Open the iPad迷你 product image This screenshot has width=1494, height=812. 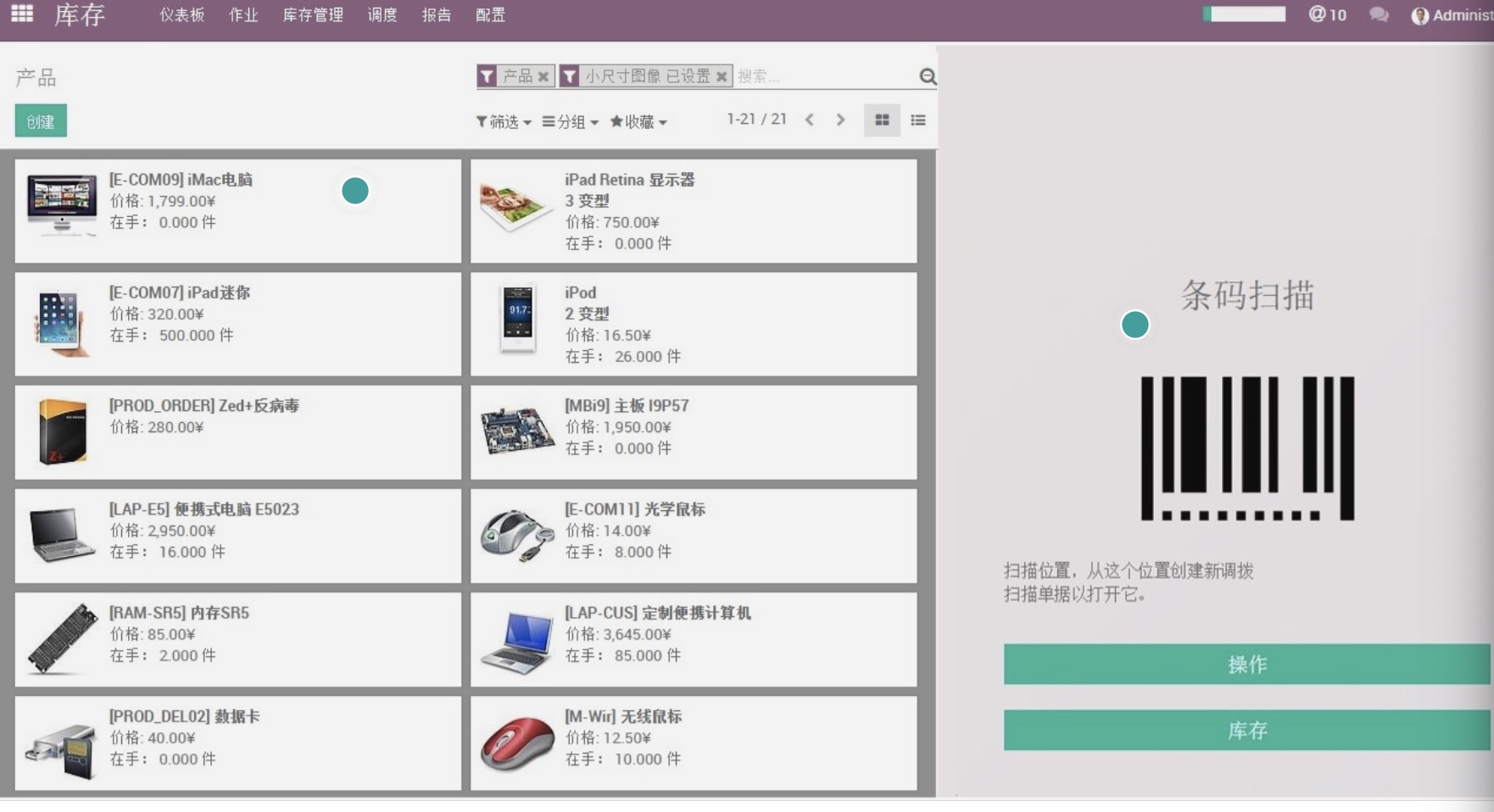coord(61,323)
